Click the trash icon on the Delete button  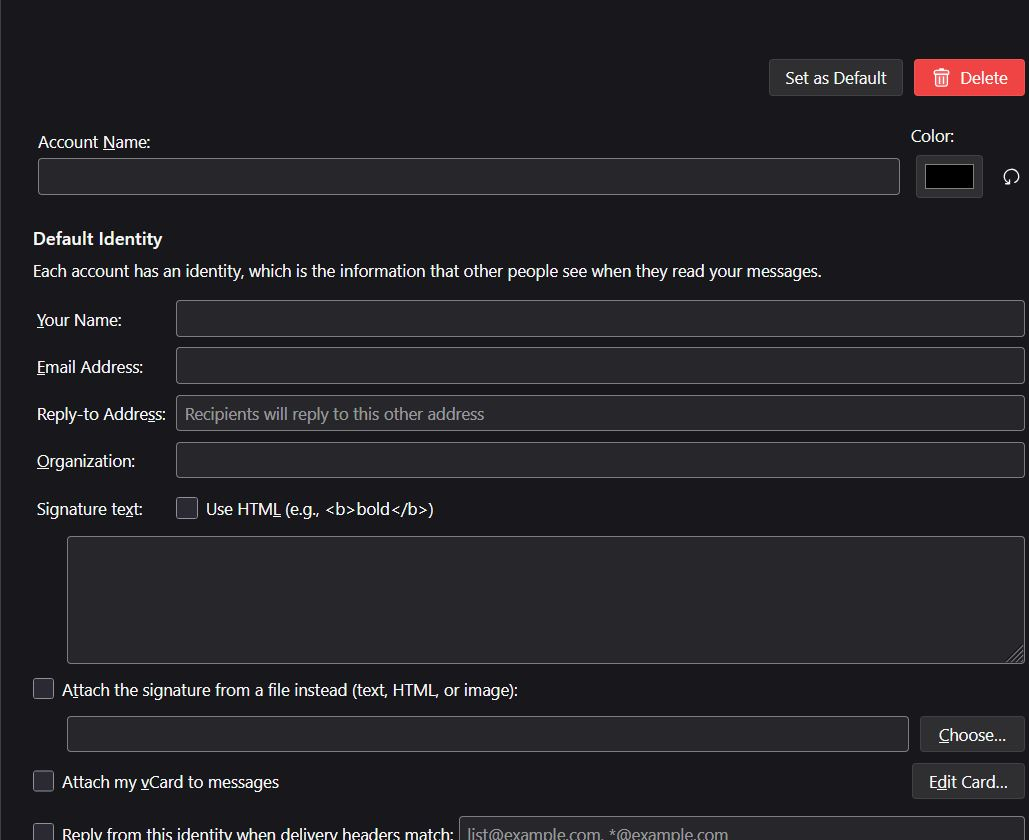pos(941,78)
